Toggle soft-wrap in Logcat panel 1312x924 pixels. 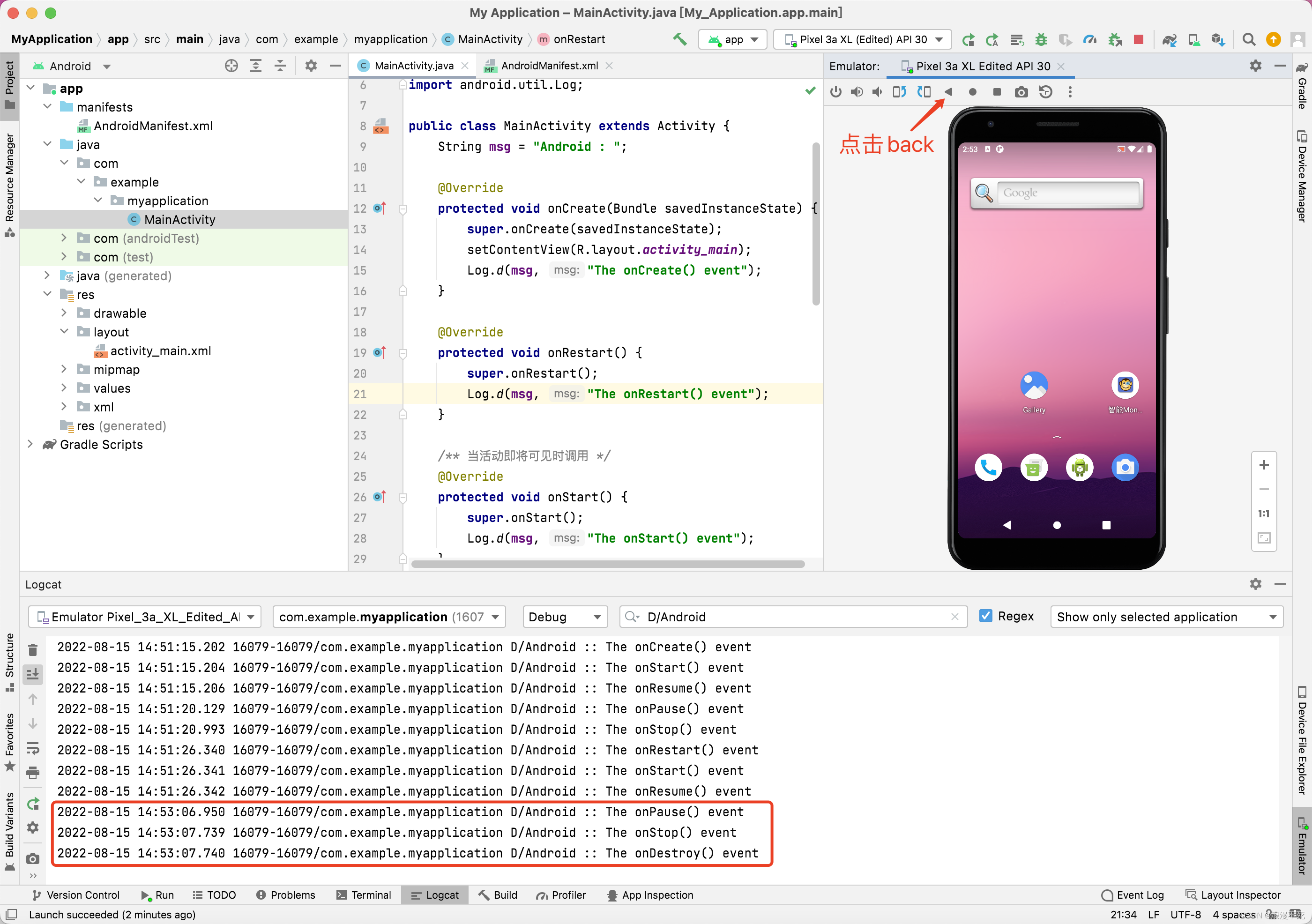33,748
